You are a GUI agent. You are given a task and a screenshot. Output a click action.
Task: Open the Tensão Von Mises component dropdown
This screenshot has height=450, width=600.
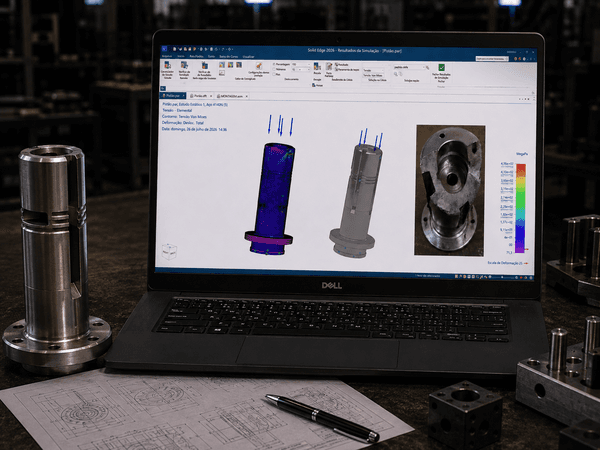373,75
